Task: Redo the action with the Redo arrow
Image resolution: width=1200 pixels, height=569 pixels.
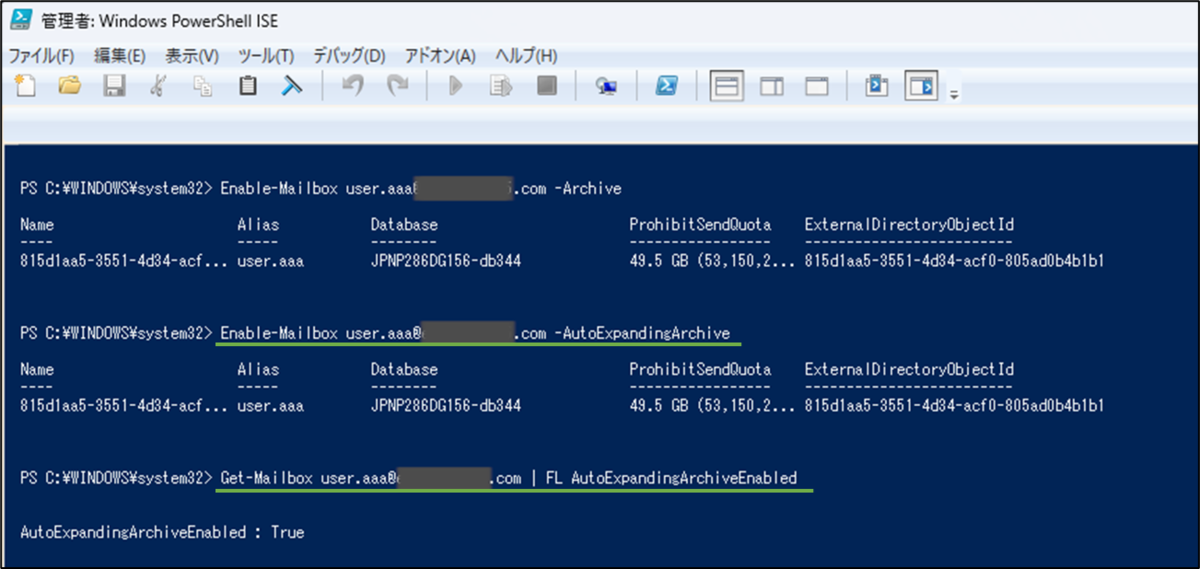Action: tap(398, 86)
